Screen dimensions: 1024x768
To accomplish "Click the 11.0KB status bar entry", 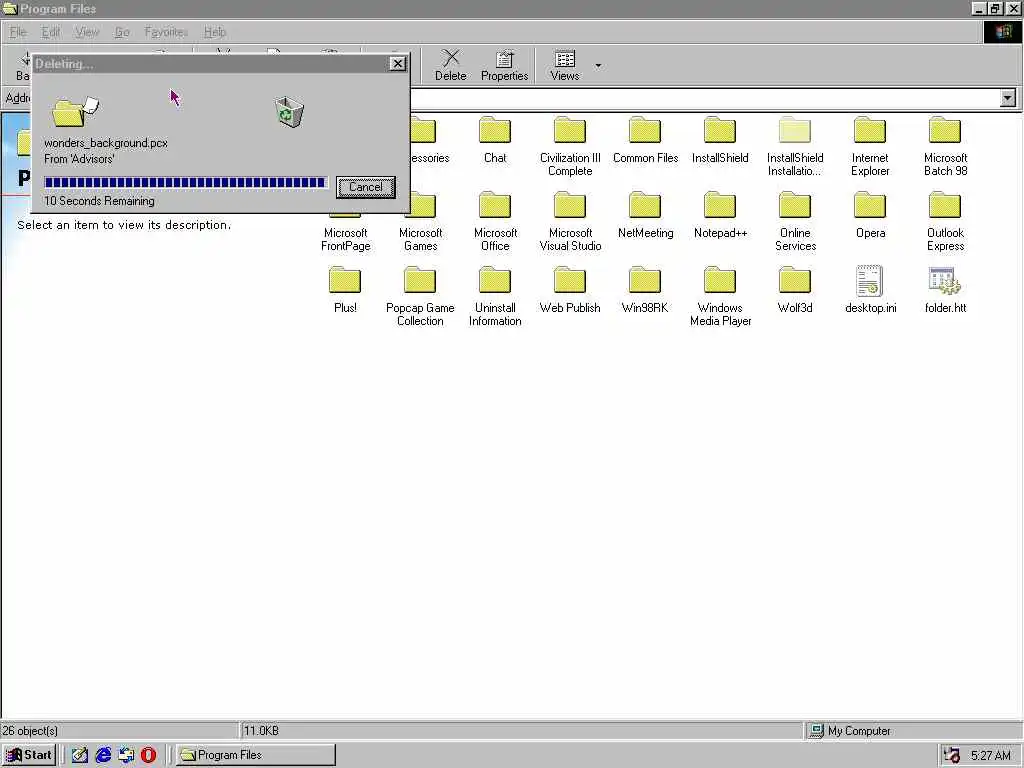I will coord(261,731).
